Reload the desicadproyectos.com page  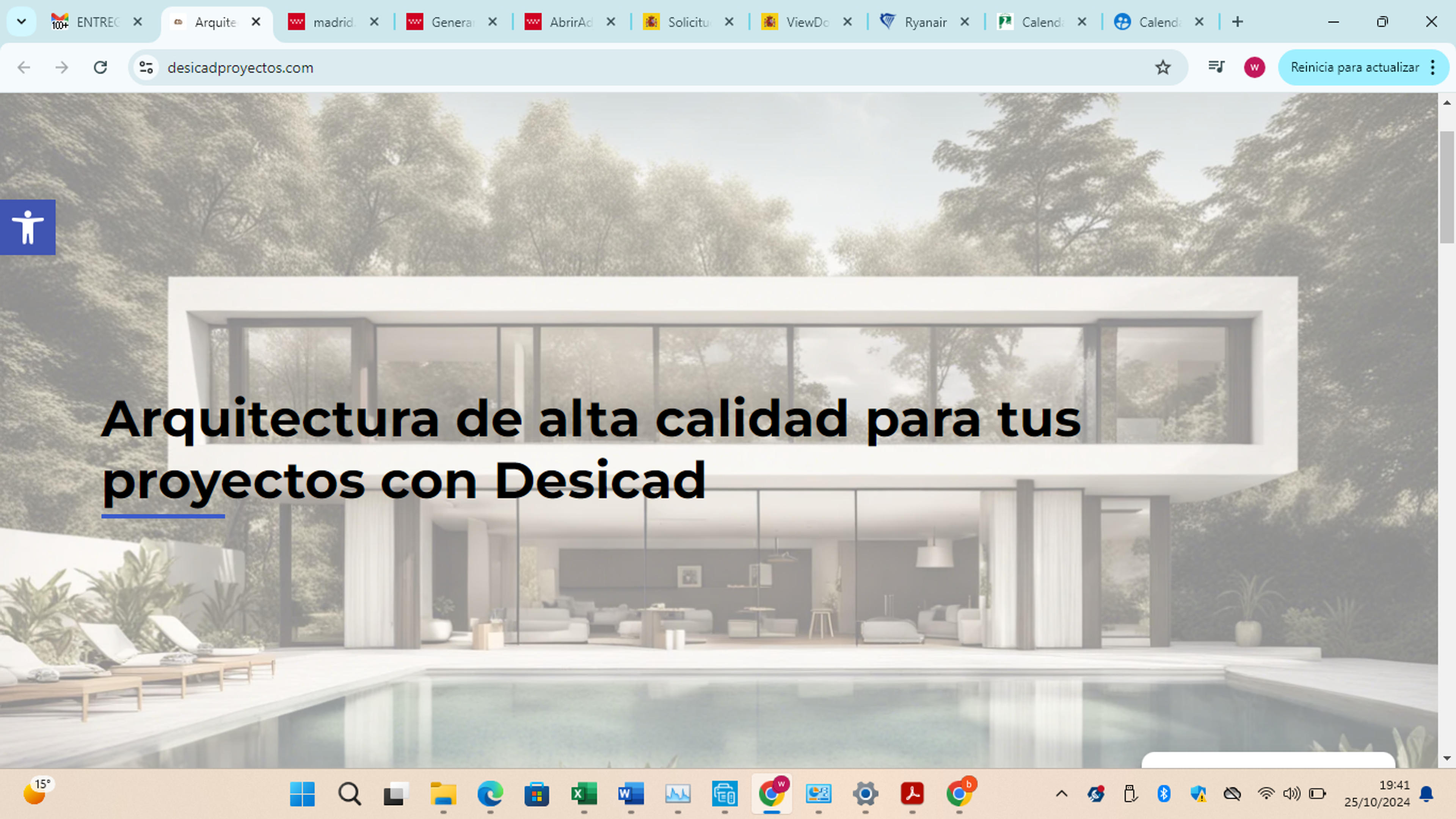[100, 68]
